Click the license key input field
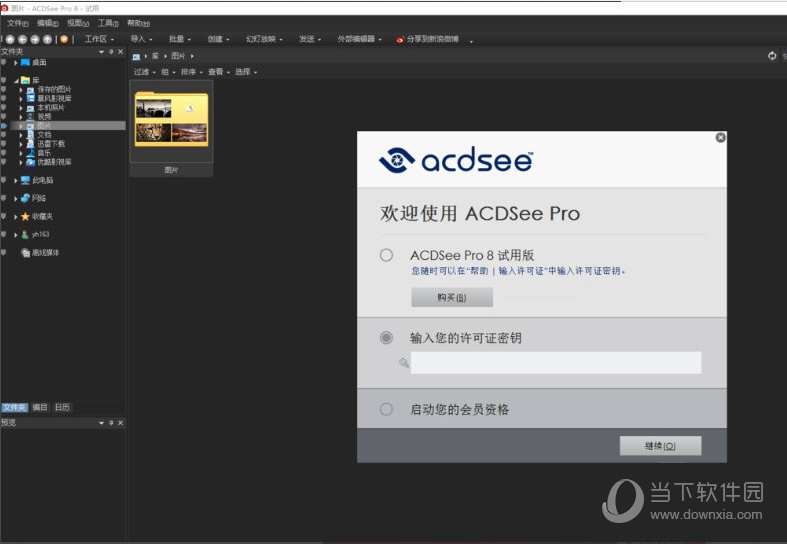This screenshot has width=787, height=544. [555, 362]
